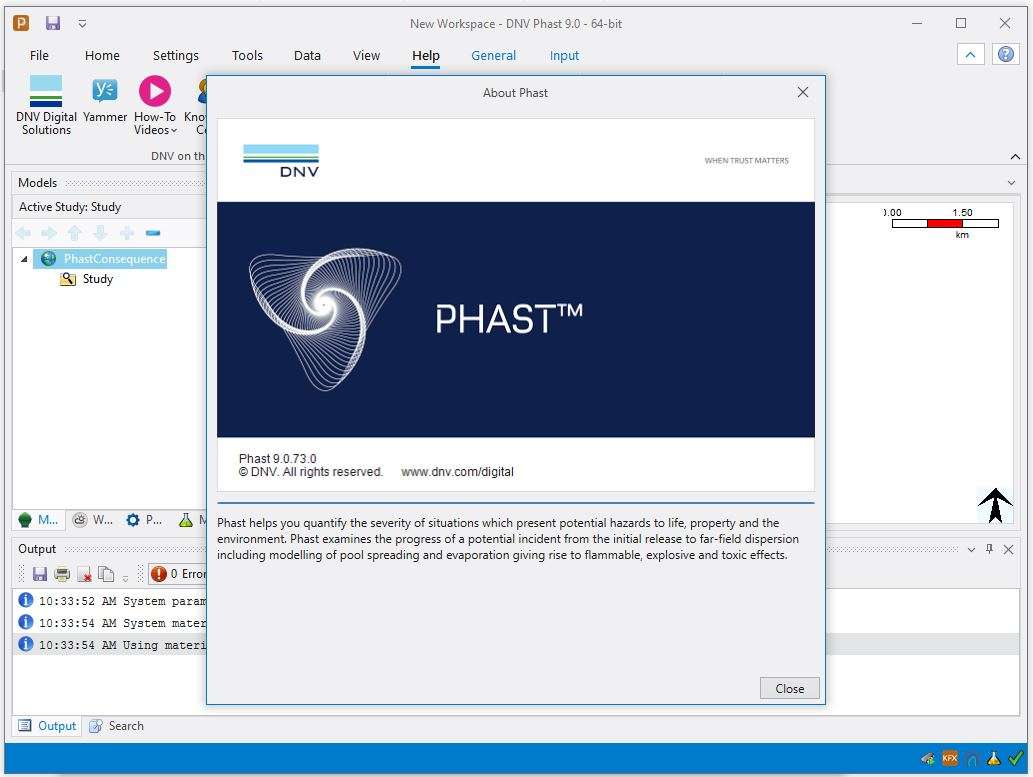Image resolution: width=1033 pixels, height=777 pixels.
Task: Collapse the PhastConsequence tree node
Action: (24, 259)
